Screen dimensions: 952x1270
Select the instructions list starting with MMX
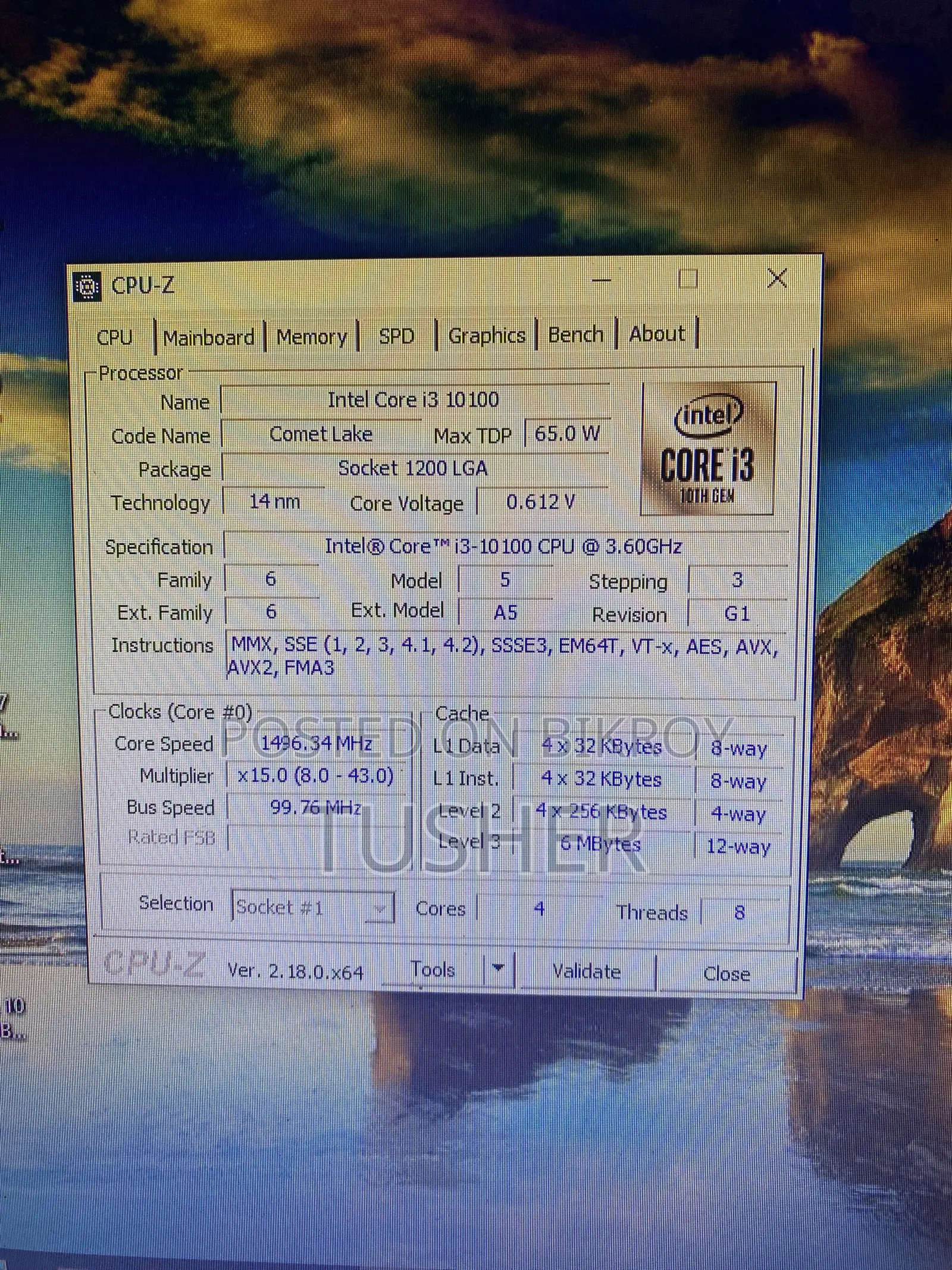click(506, 657)
